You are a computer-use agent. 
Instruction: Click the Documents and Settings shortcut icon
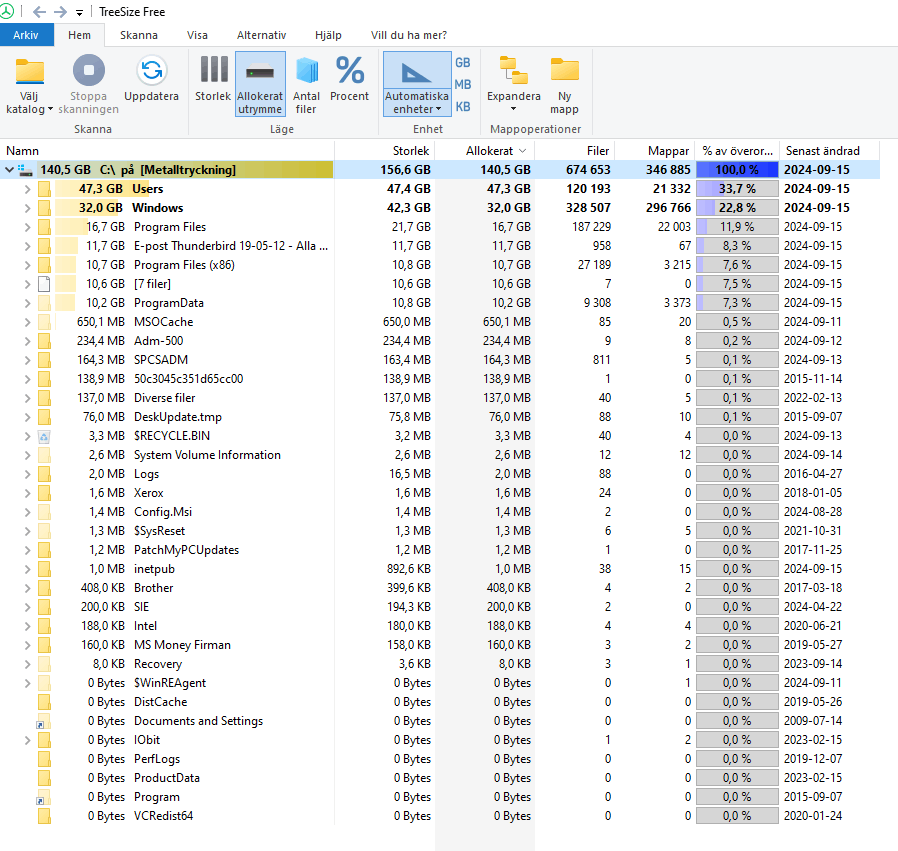[x=44, y=721]
